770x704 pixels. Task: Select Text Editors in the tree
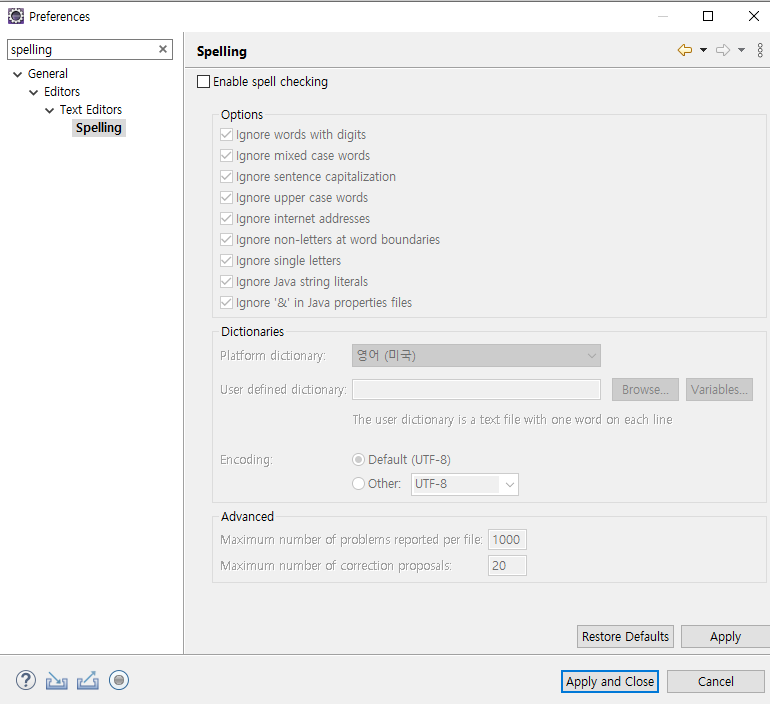coord(91,109)
